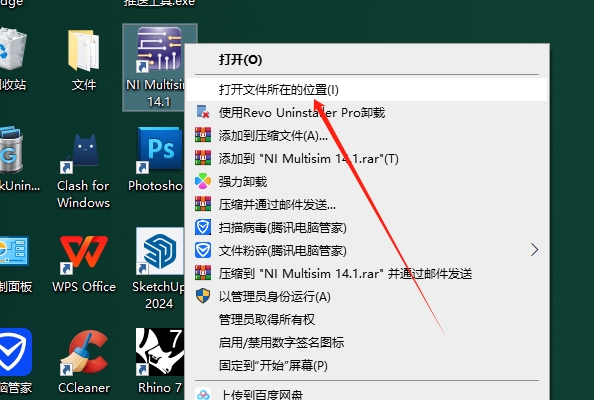
Task: Click the CCleaner label text
Action: point(84,388)
